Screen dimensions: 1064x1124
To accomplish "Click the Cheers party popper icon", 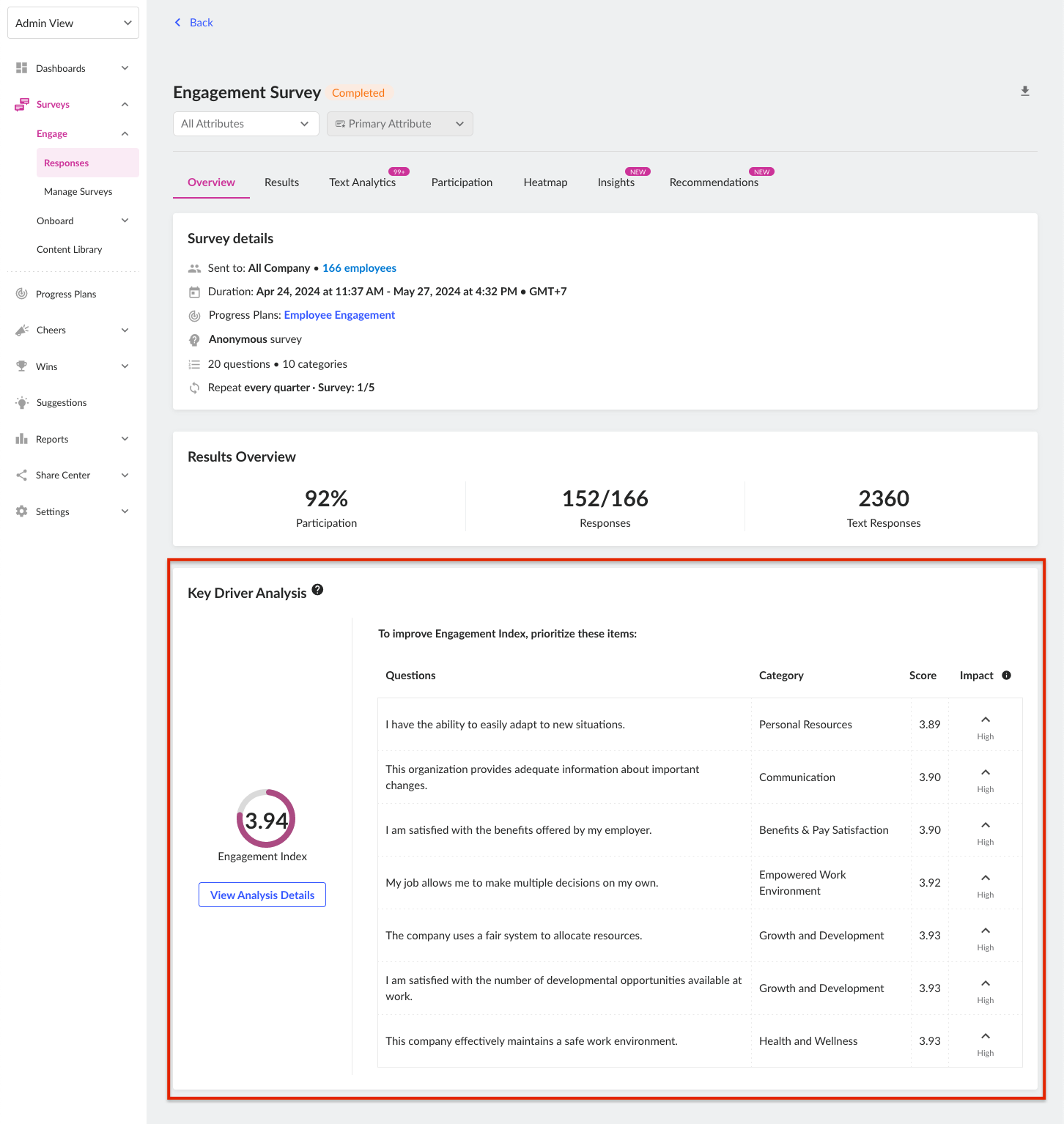I will [22, 330].
